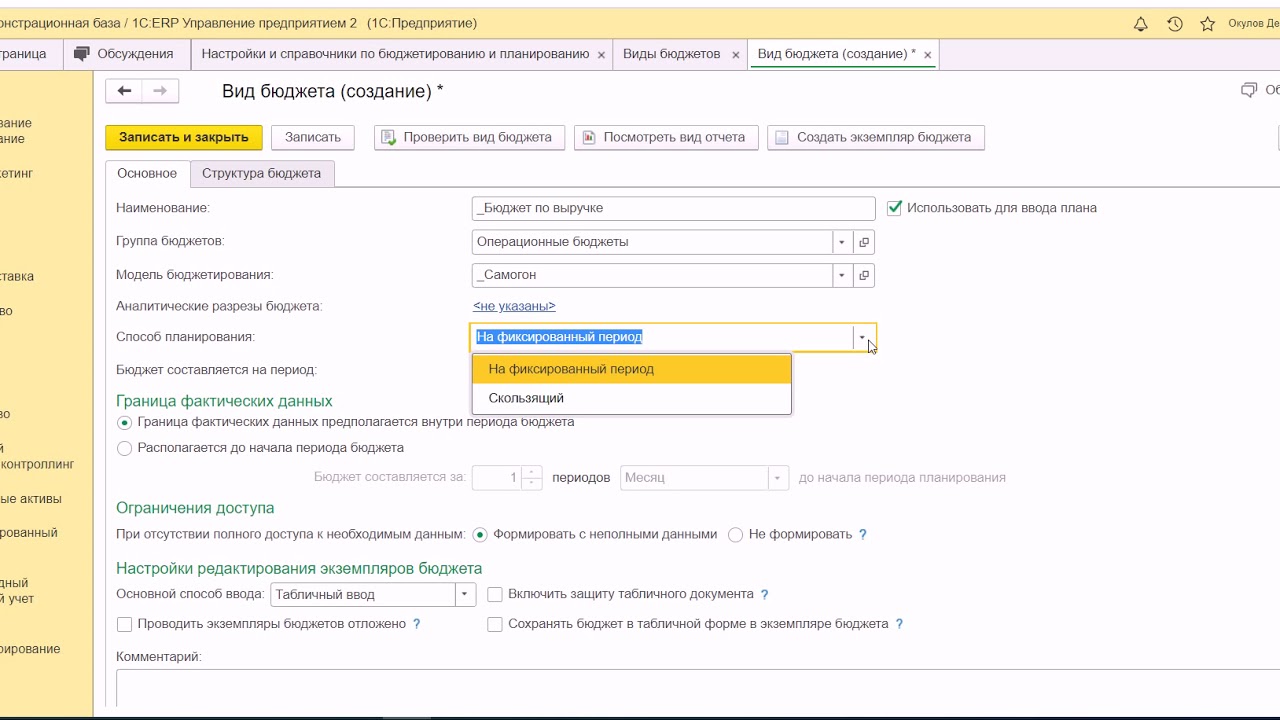Click the notifications bell icon

tap(1140, 24)
